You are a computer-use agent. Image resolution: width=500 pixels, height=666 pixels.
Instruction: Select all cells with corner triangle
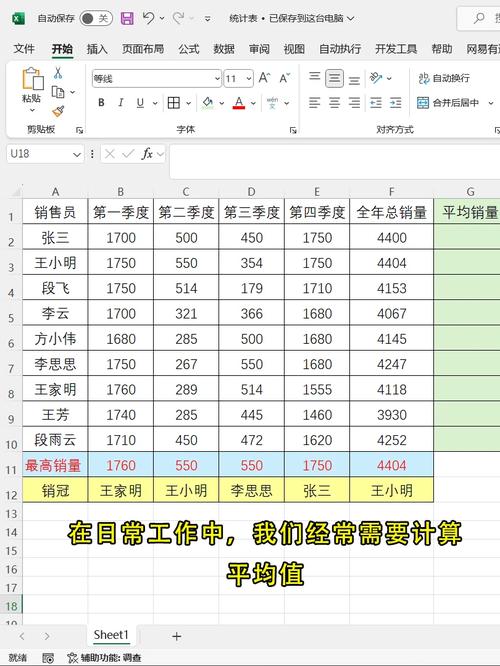pyautogui.click(x=15, y=193)
